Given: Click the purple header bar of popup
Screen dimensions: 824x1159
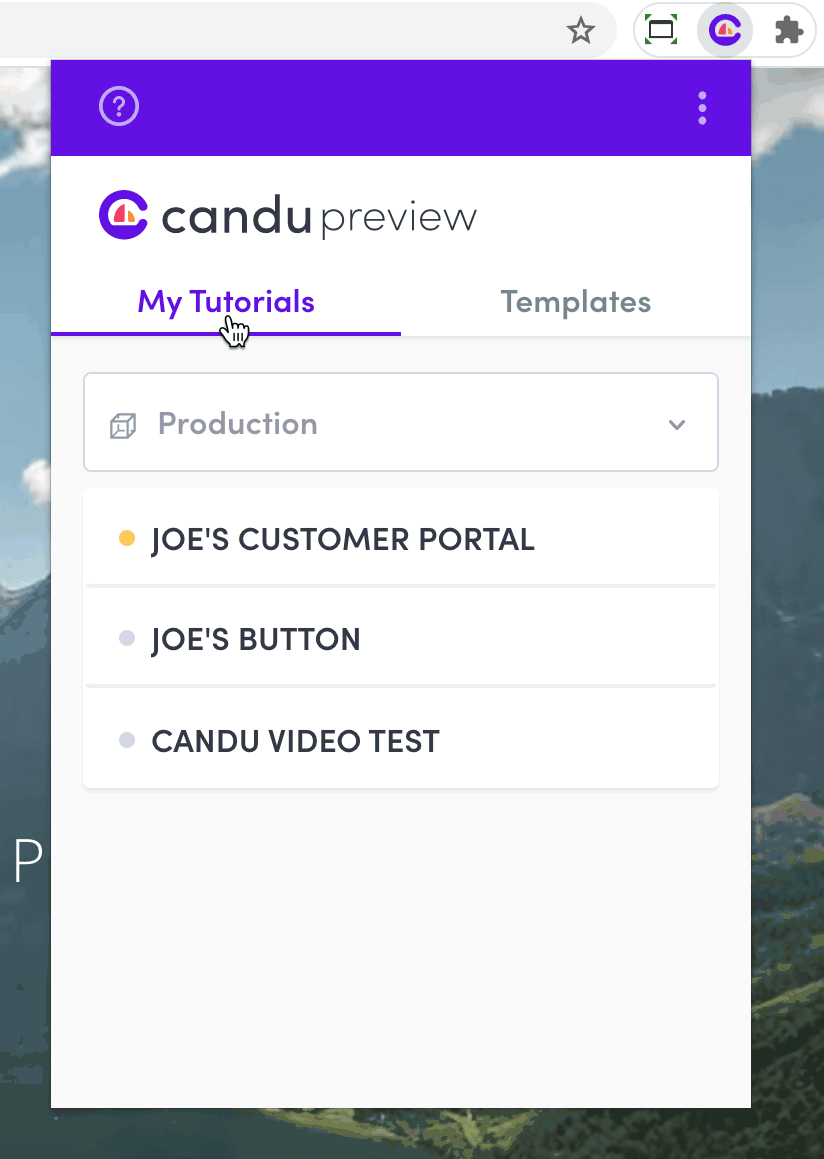Looking at the screenshot, I should 400,108.
